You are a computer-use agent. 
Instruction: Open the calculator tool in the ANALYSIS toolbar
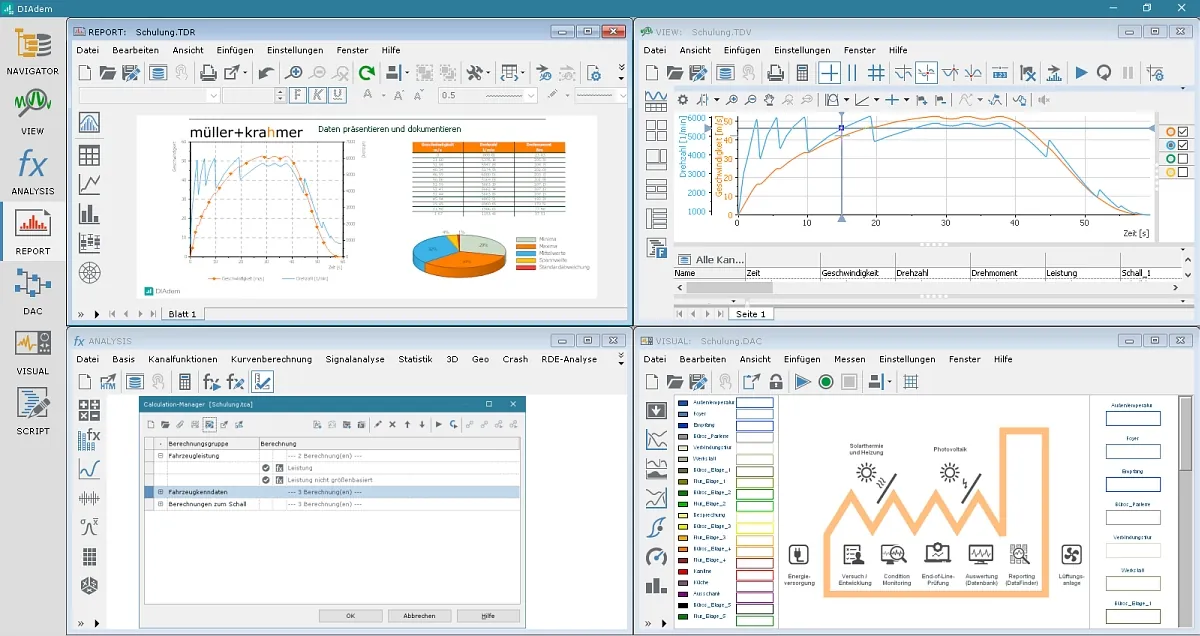pos(185,381)
